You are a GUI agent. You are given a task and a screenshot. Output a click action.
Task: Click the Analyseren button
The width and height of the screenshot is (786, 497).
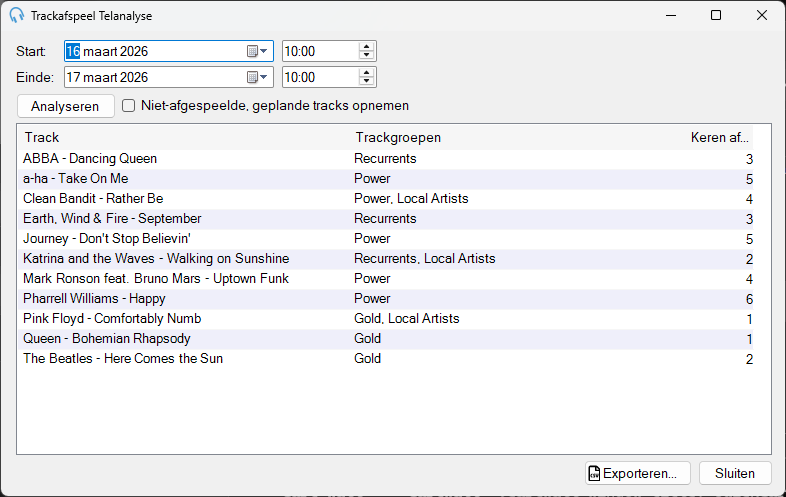tap(66, 106)
